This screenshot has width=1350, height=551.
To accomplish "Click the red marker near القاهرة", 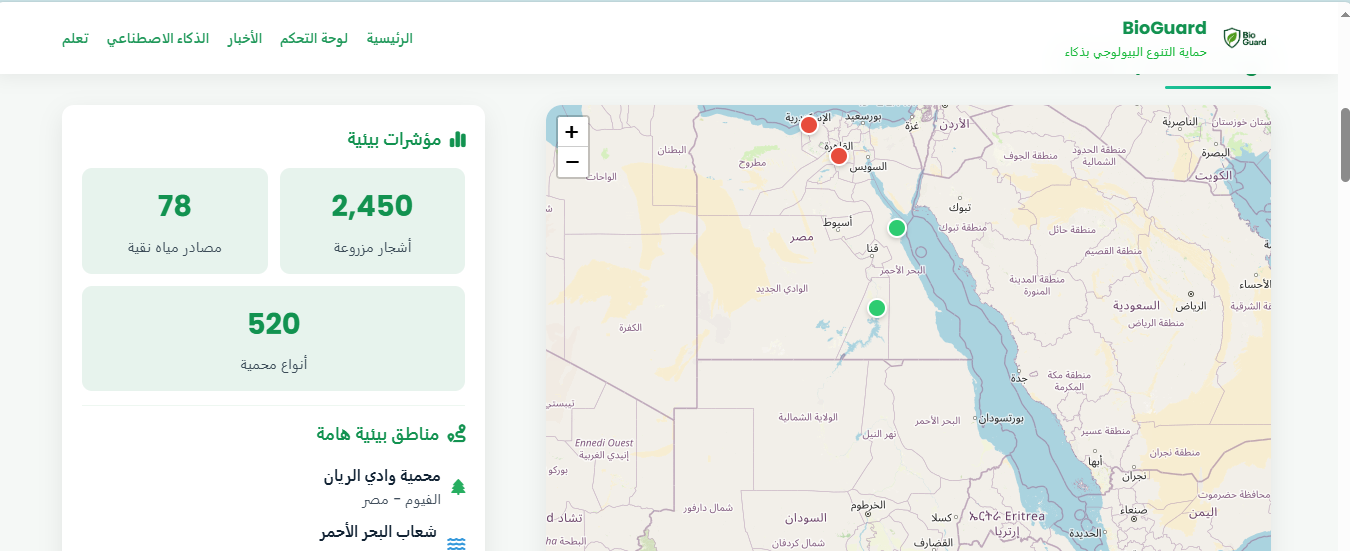I will (x=839, y=156).
